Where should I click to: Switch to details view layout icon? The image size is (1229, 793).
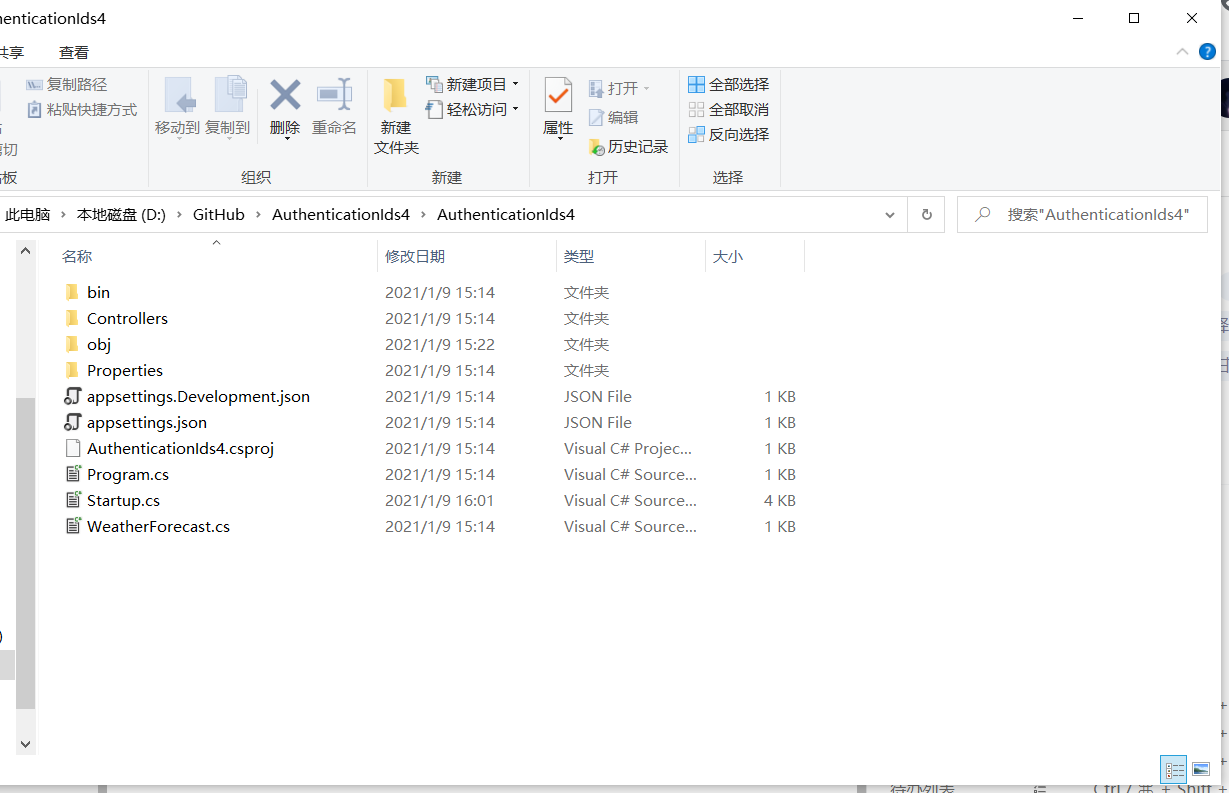(x=1174, y=770)
